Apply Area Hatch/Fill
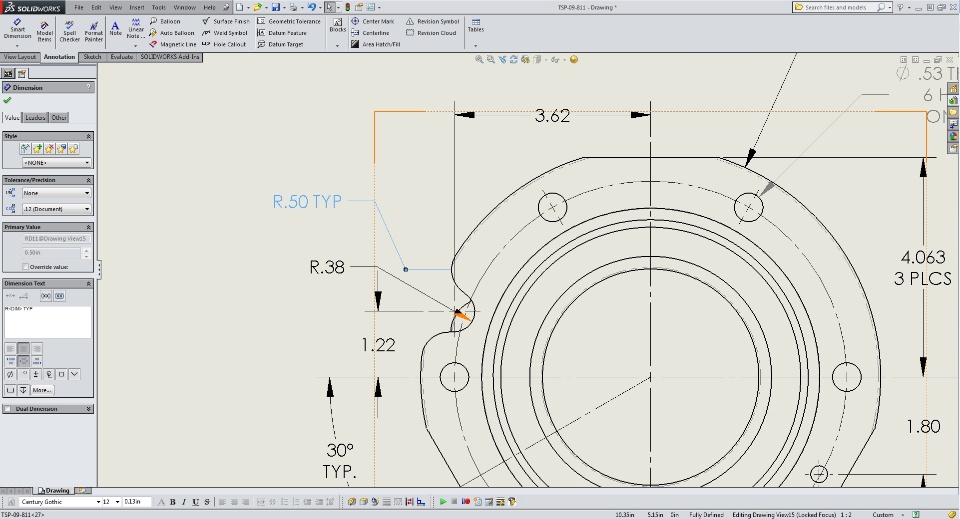The width and height of the screenshot is (960, 519). pos(376,45)
